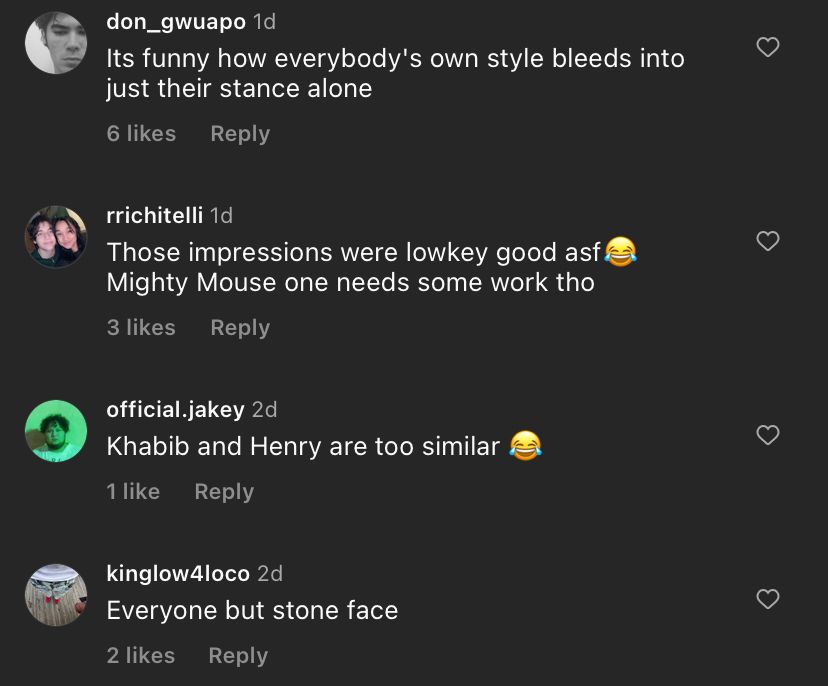828x686 pixels.
Task: Show the 1 like on official.jakey's comment
Action: click(133, 492)
